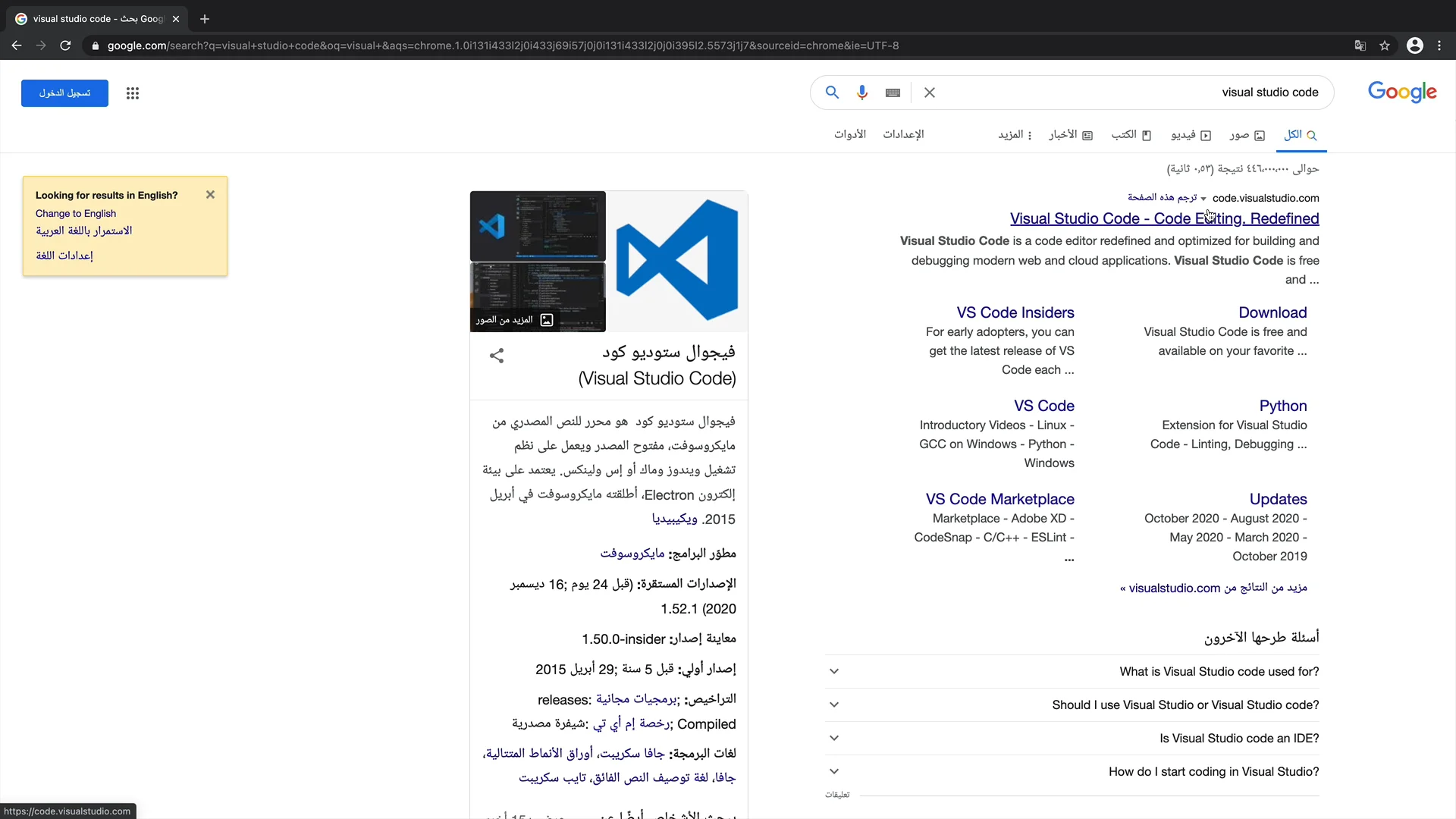This screenshot has width=1456, height=819.
Task: Open the browser profile avatar
Action: [1415, 45]
